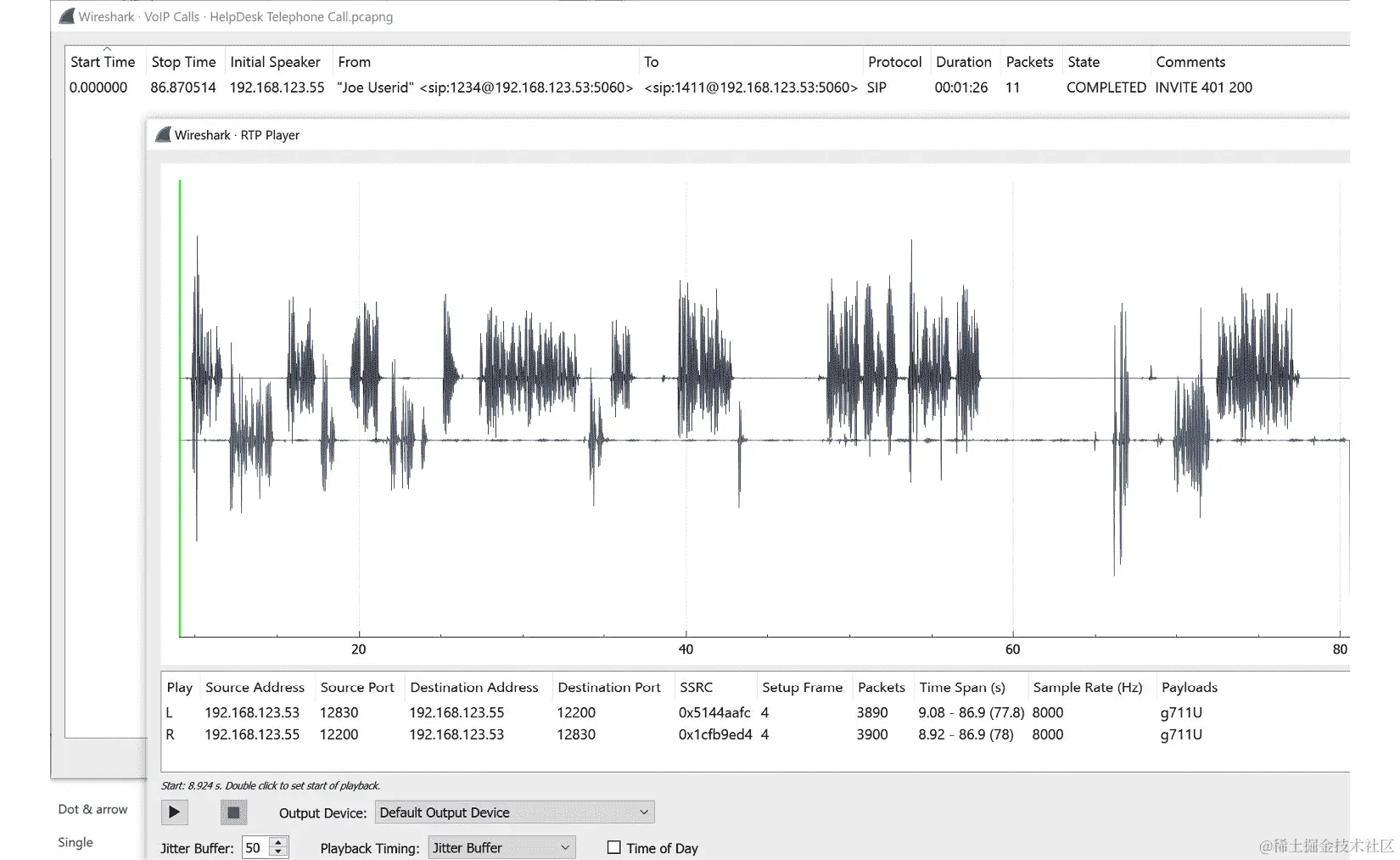Click SSRC 0x5144aafc cell
Screen dimensions: 1400x860
click(714, 712)
